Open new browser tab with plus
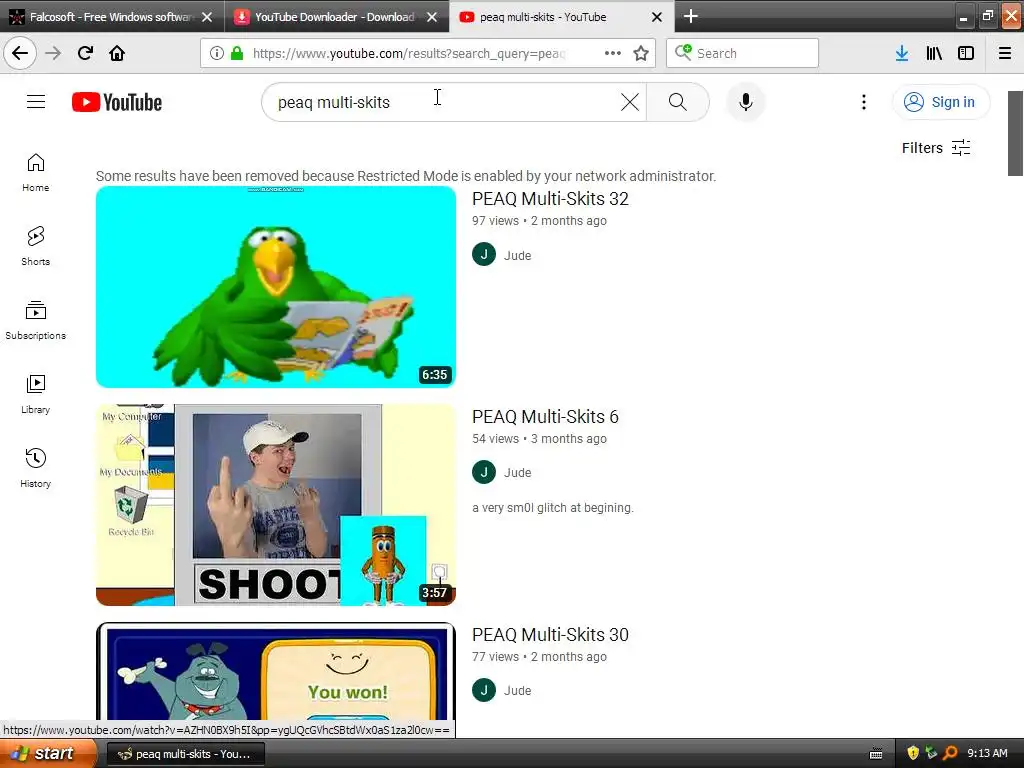The height and width of the screenshot is (768, 1024). (x=690, y=16)
